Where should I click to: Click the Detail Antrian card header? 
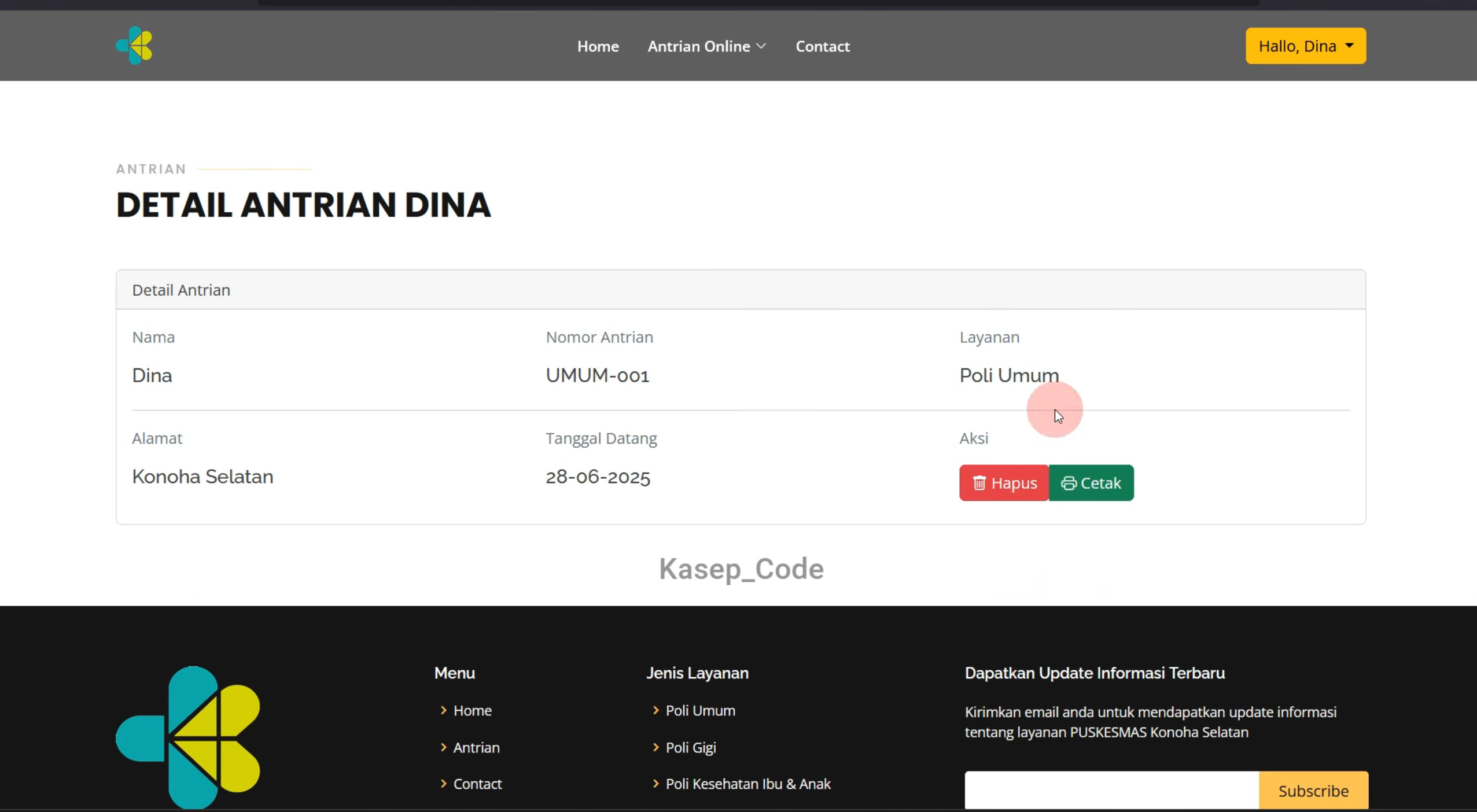(x=741, y=290)
